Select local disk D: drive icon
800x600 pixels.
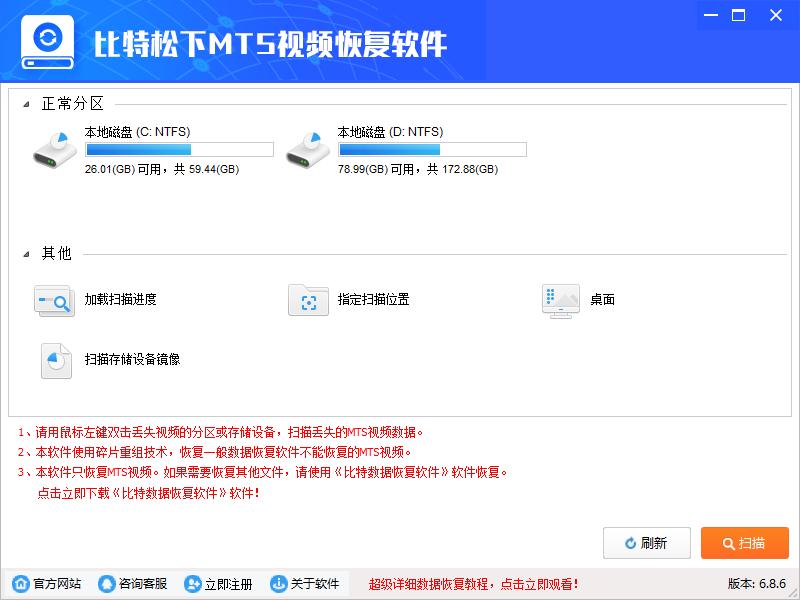(x=308, y=151)
